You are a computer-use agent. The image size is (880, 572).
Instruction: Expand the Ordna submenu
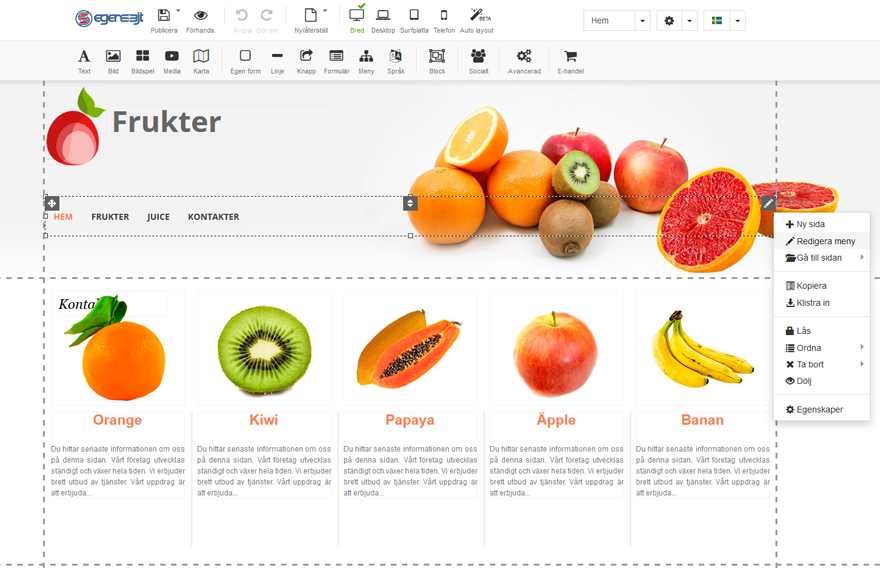[822, 347]
